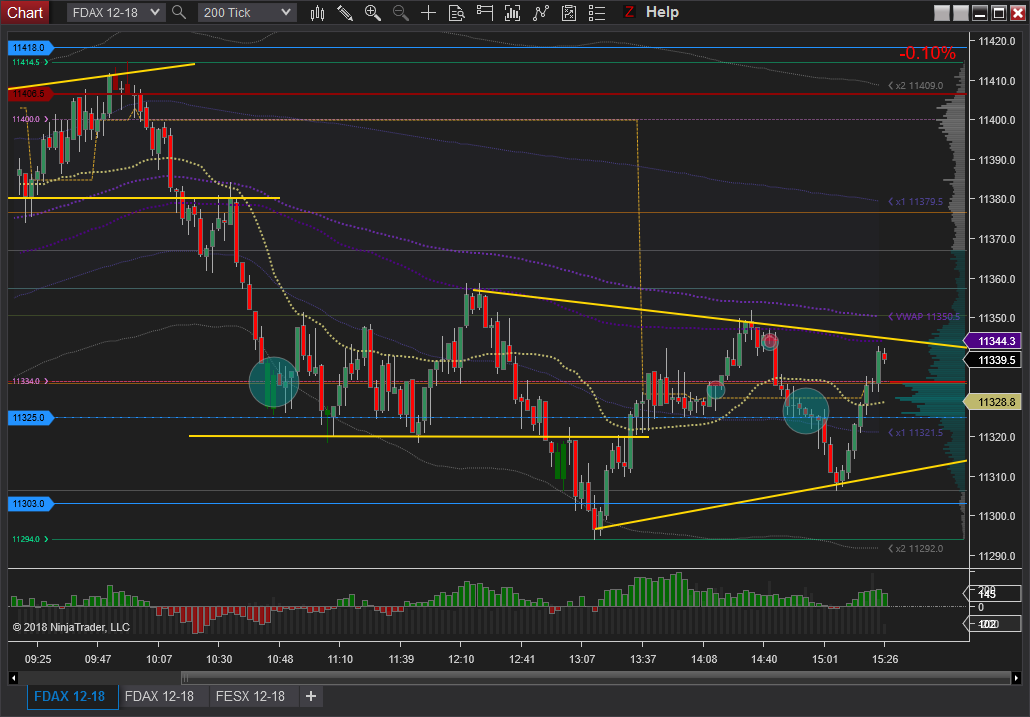Select the 11325.0 blue price line flag
Image resolution: width=1030 pixels, height=717 pixels.
[x=30, y=418]
